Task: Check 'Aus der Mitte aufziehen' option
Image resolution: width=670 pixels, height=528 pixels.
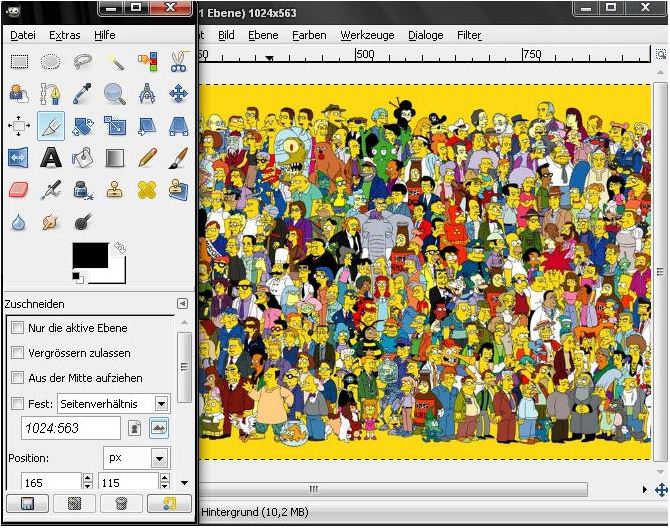Action: pyautogui.click(x=18, y=378)
